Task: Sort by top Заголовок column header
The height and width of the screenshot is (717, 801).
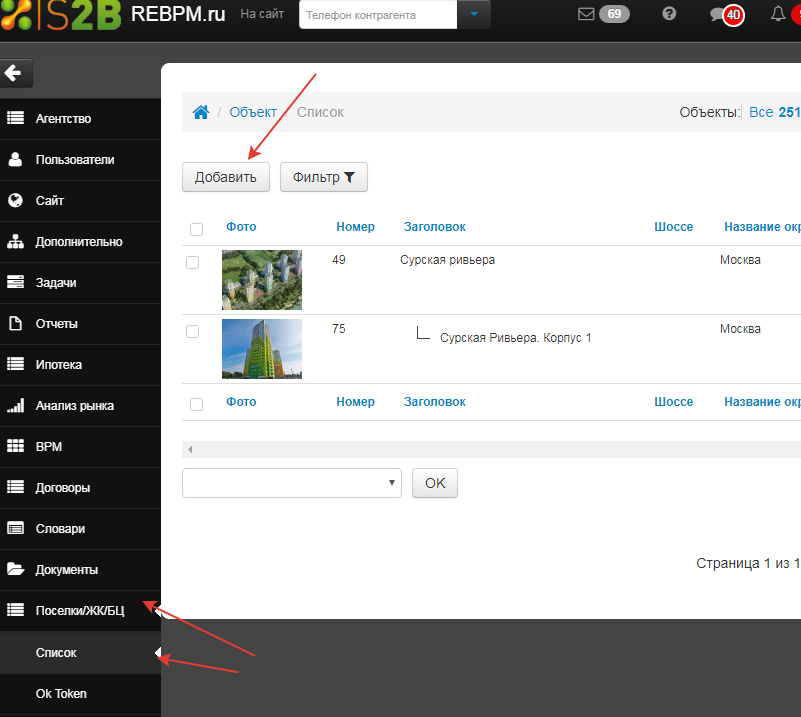Action: (x=435, y=227)
